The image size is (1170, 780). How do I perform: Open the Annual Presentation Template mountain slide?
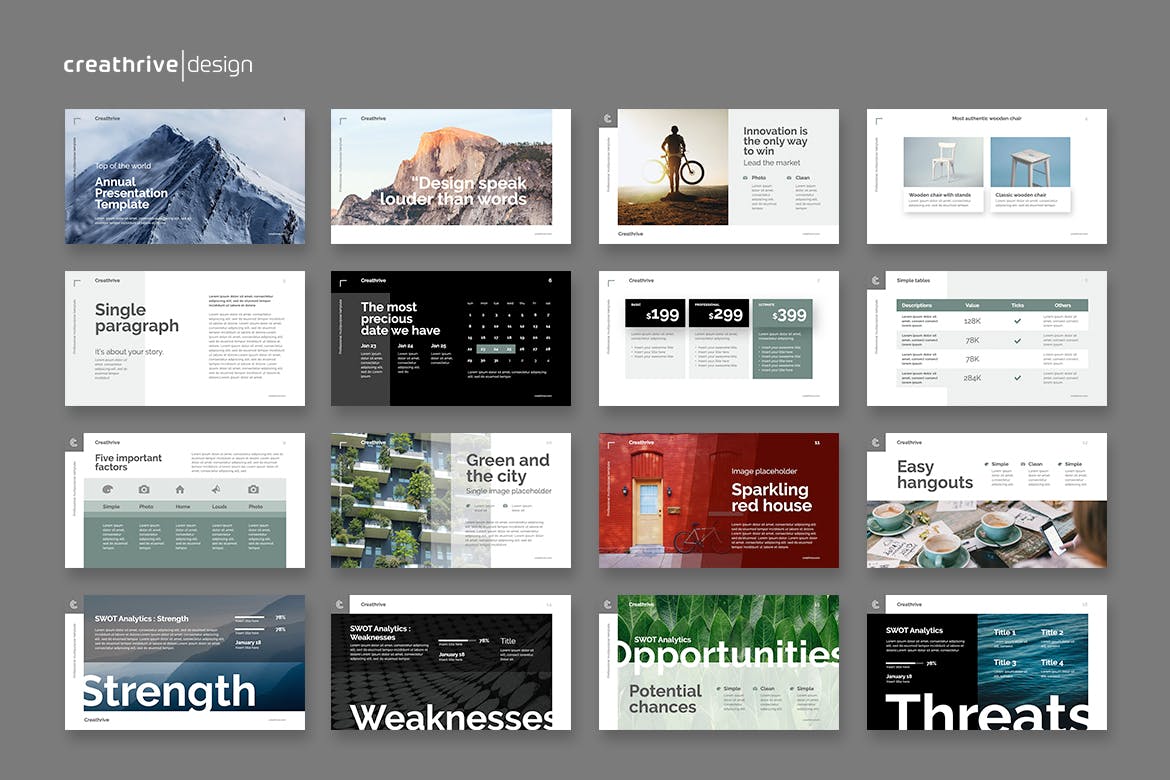185,176
